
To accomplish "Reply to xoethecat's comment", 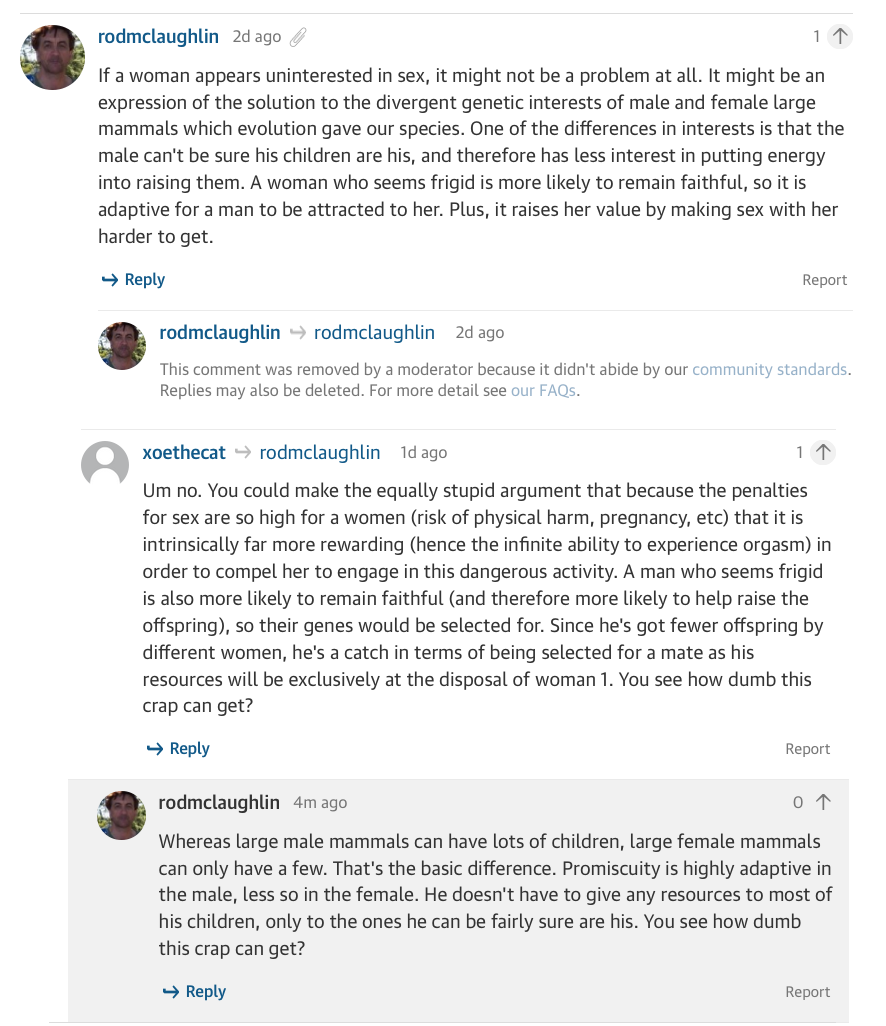I will click(178, 749).
